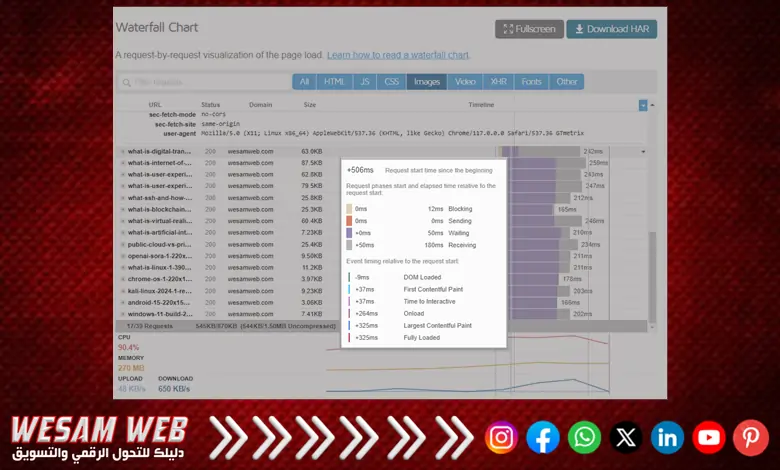The width and height of the screenshot is (780, 470).
Task: Expand the what-is-internet-of-... request row
Action: coord(123,163)
